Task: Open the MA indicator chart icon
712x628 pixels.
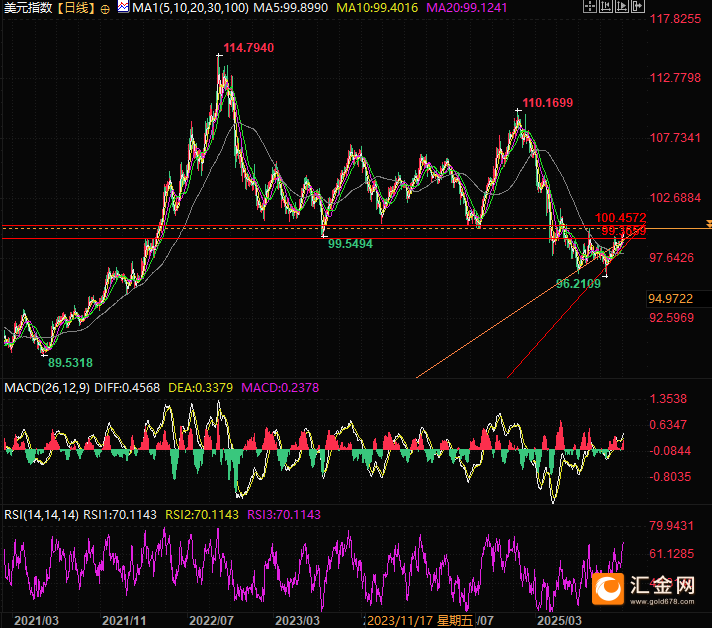Action: click(x=123, y=7)
